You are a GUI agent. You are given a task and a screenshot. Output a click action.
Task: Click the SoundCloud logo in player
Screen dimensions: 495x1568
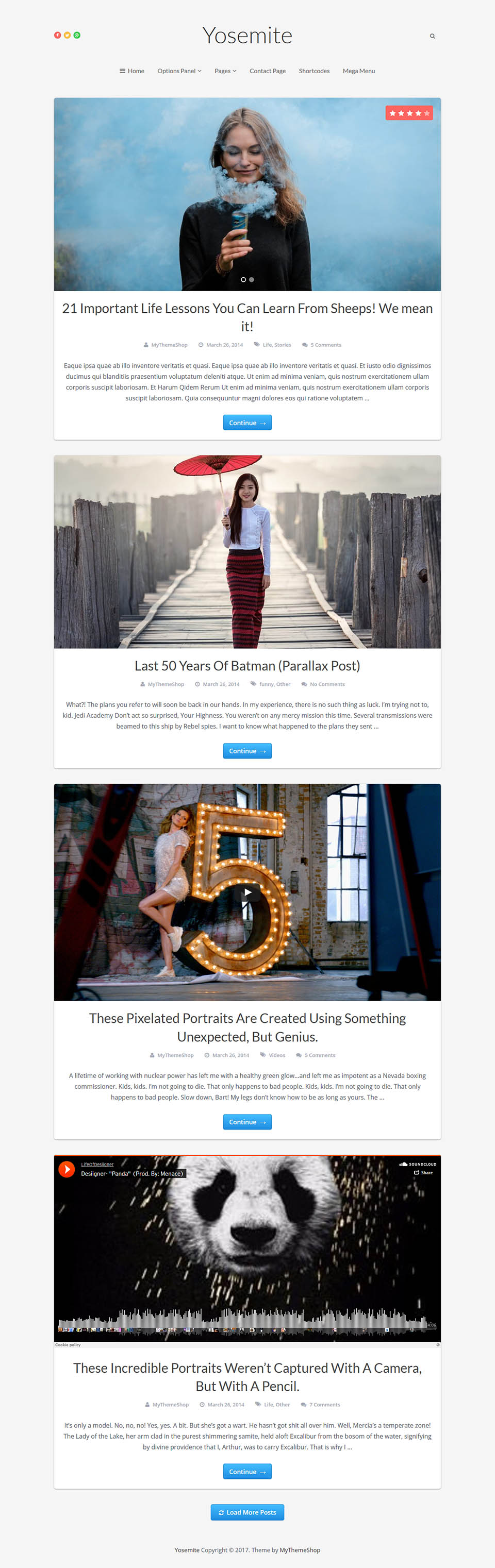point(418,1164)
